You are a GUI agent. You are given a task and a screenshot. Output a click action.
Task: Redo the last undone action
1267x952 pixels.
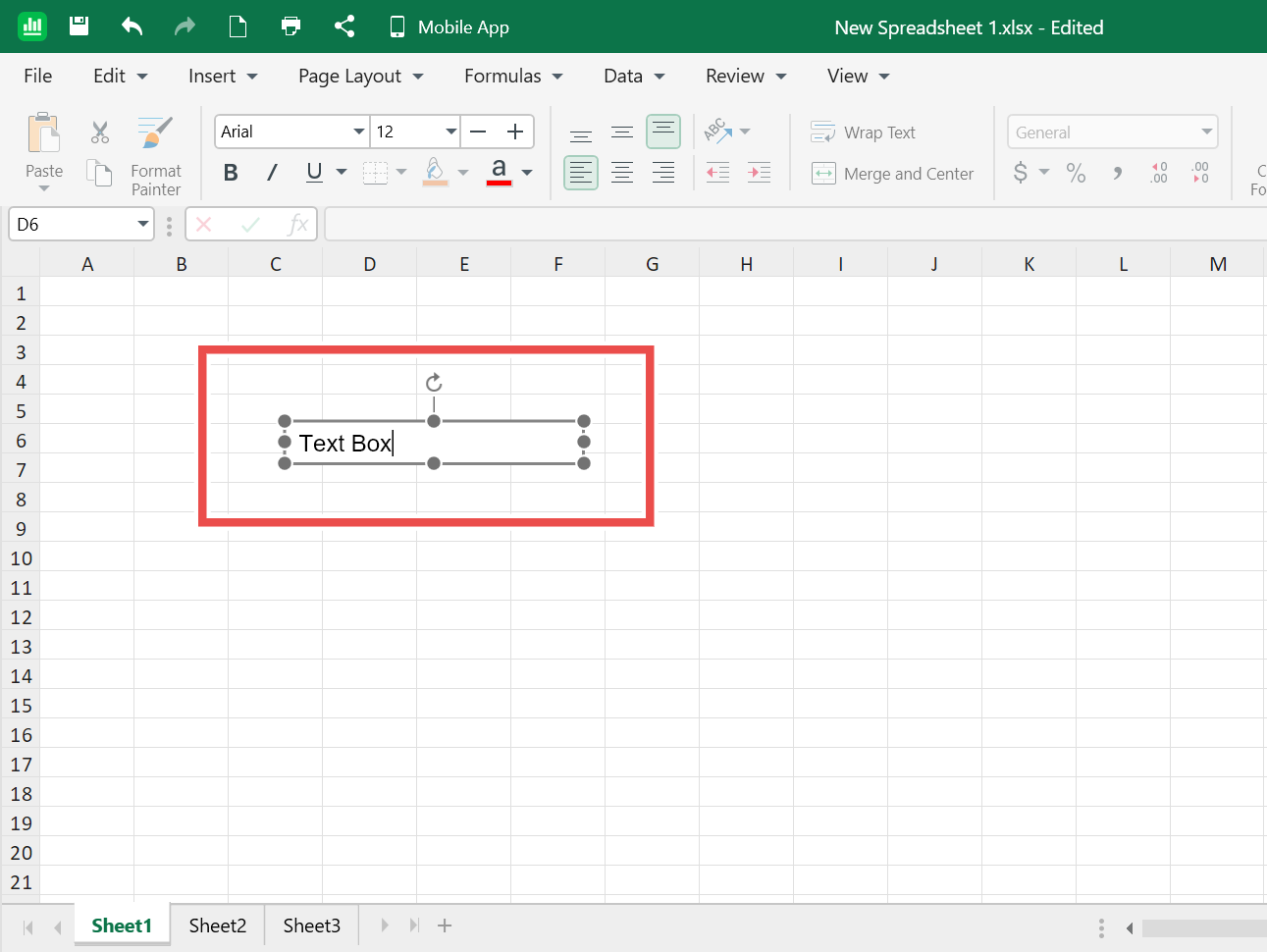(185, 26)
